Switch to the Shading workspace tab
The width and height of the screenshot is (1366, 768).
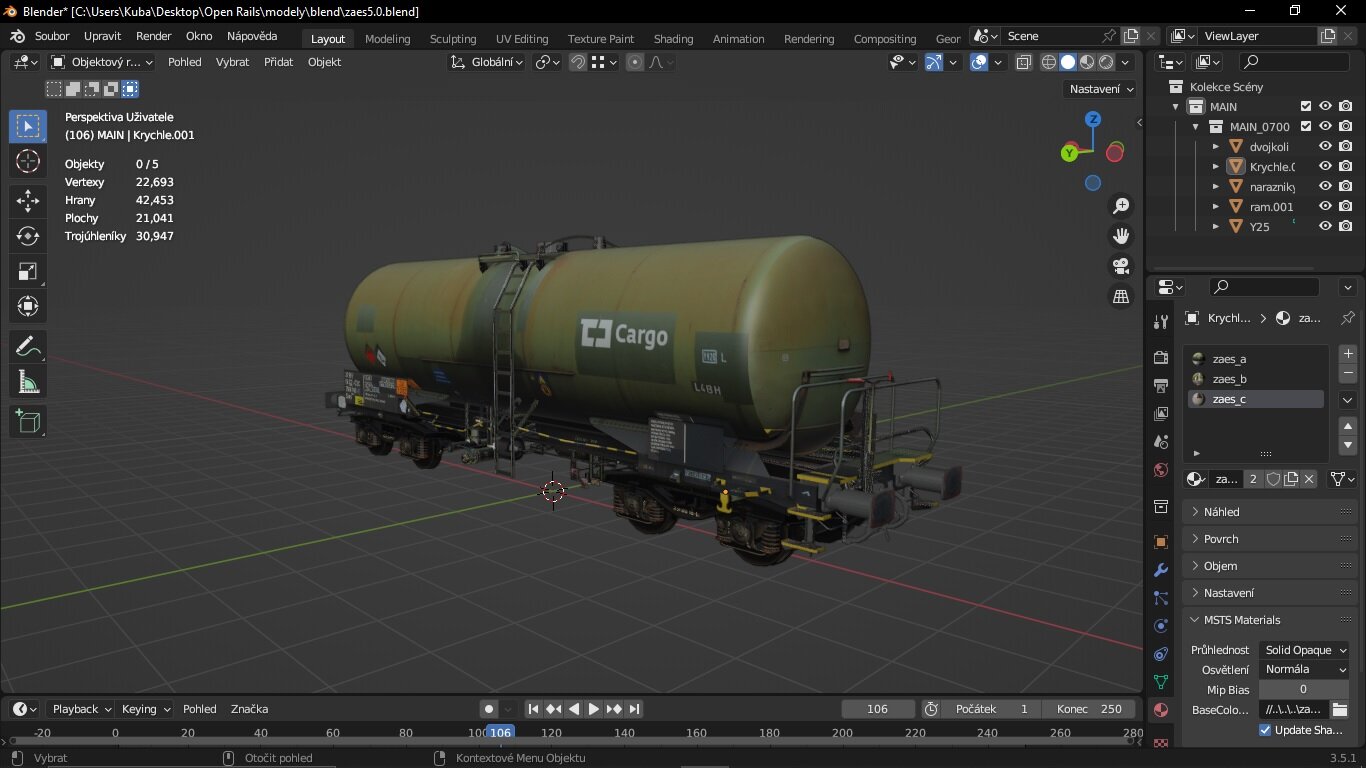(673, 39)
